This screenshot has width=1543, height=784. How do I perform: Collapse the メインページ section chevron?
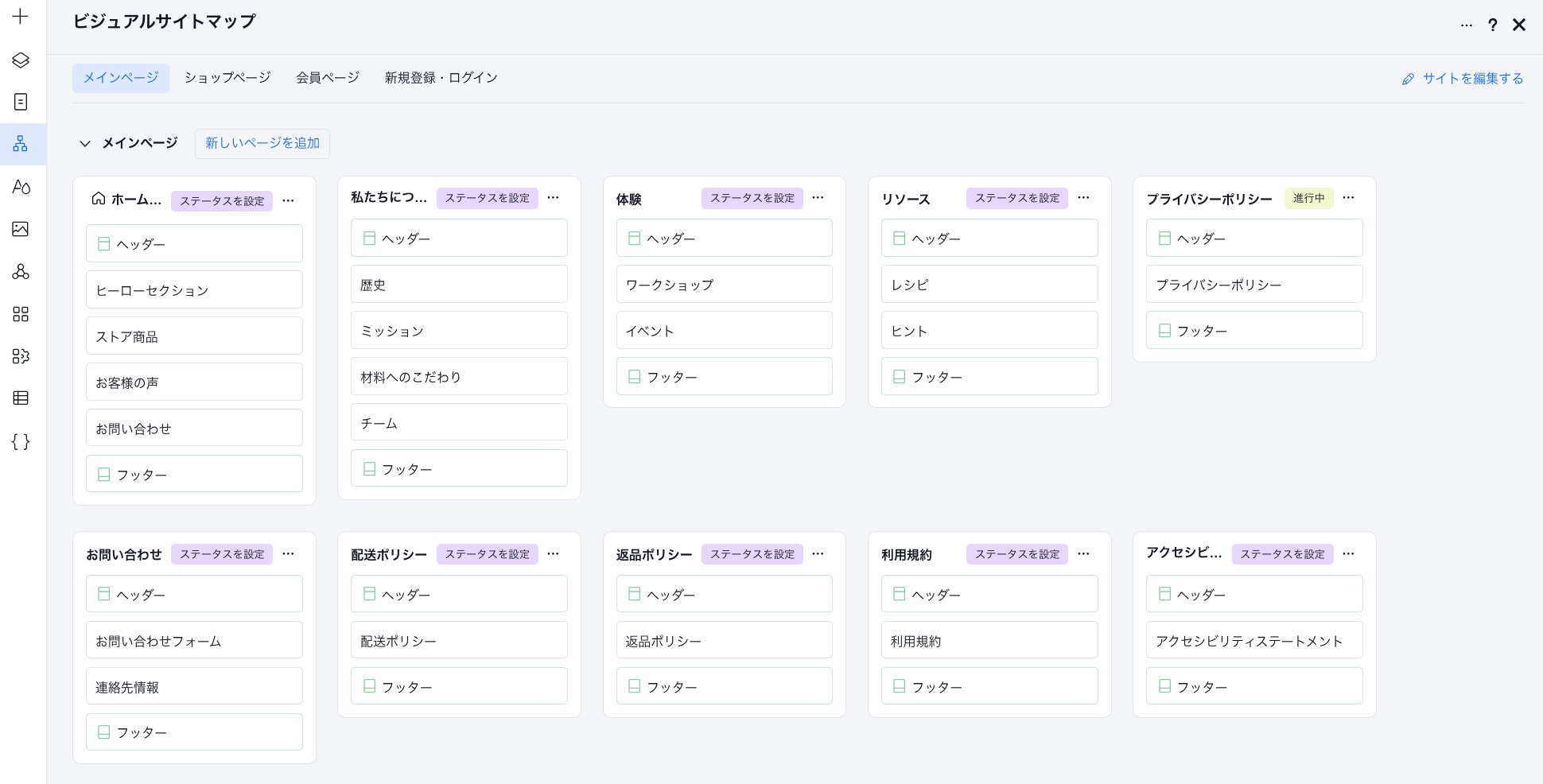point(85,144)
